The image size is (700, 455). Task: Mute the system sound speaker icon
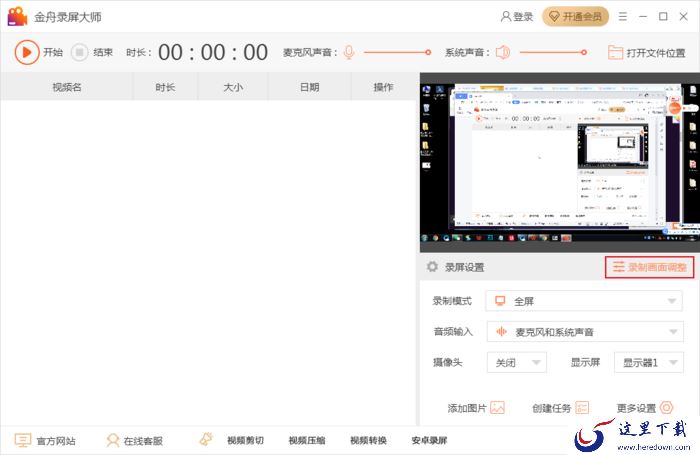coord(503,52)
